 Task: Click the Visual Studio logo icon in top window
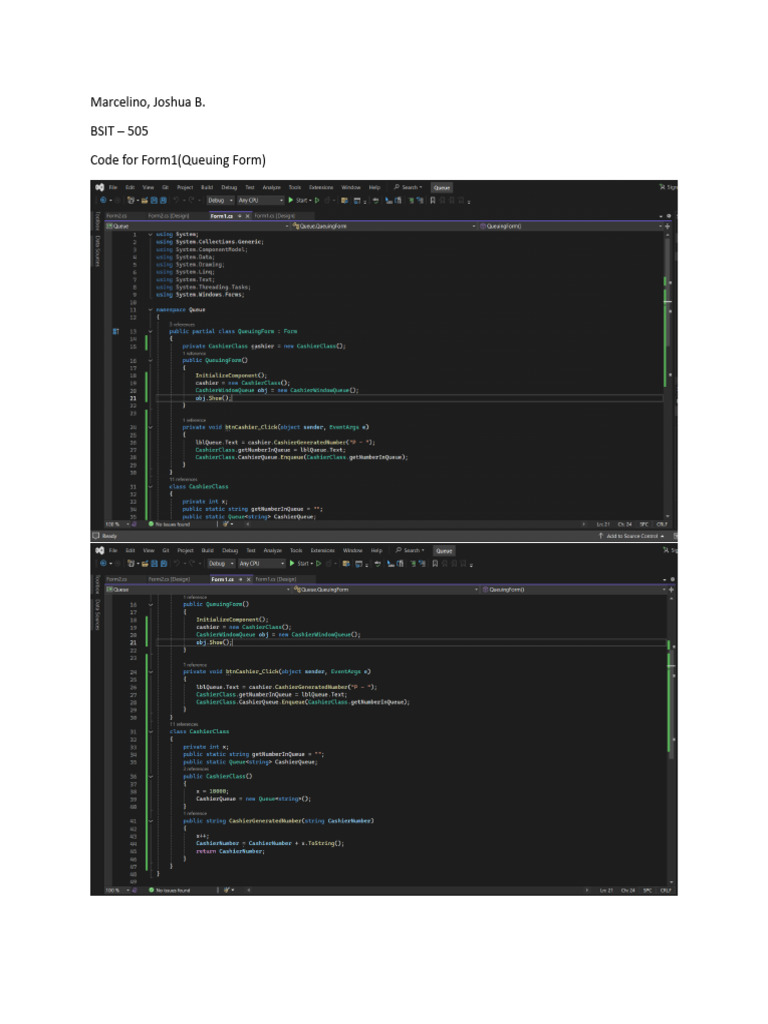point(100,187)
